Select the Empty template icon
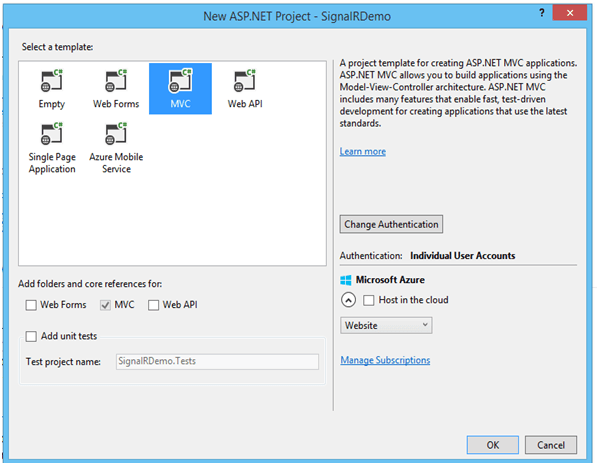The height and width of the screenshot is (465, 599). 52,81
